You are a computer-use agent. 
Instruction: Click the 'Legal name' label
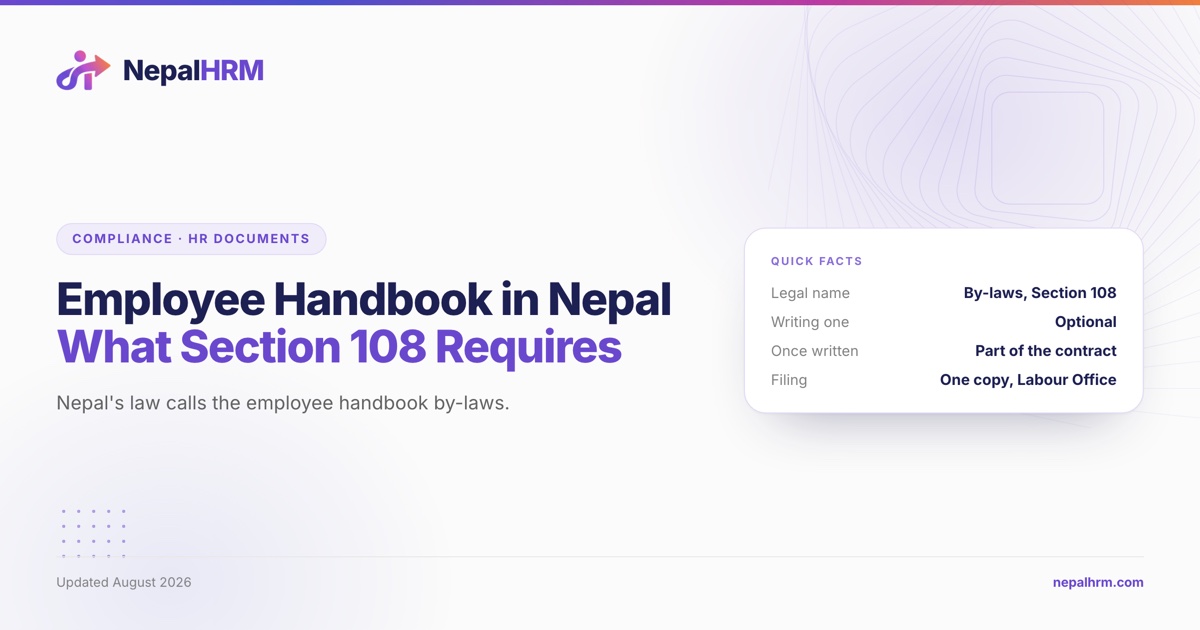pyautogui.click(x=810, y=293)
